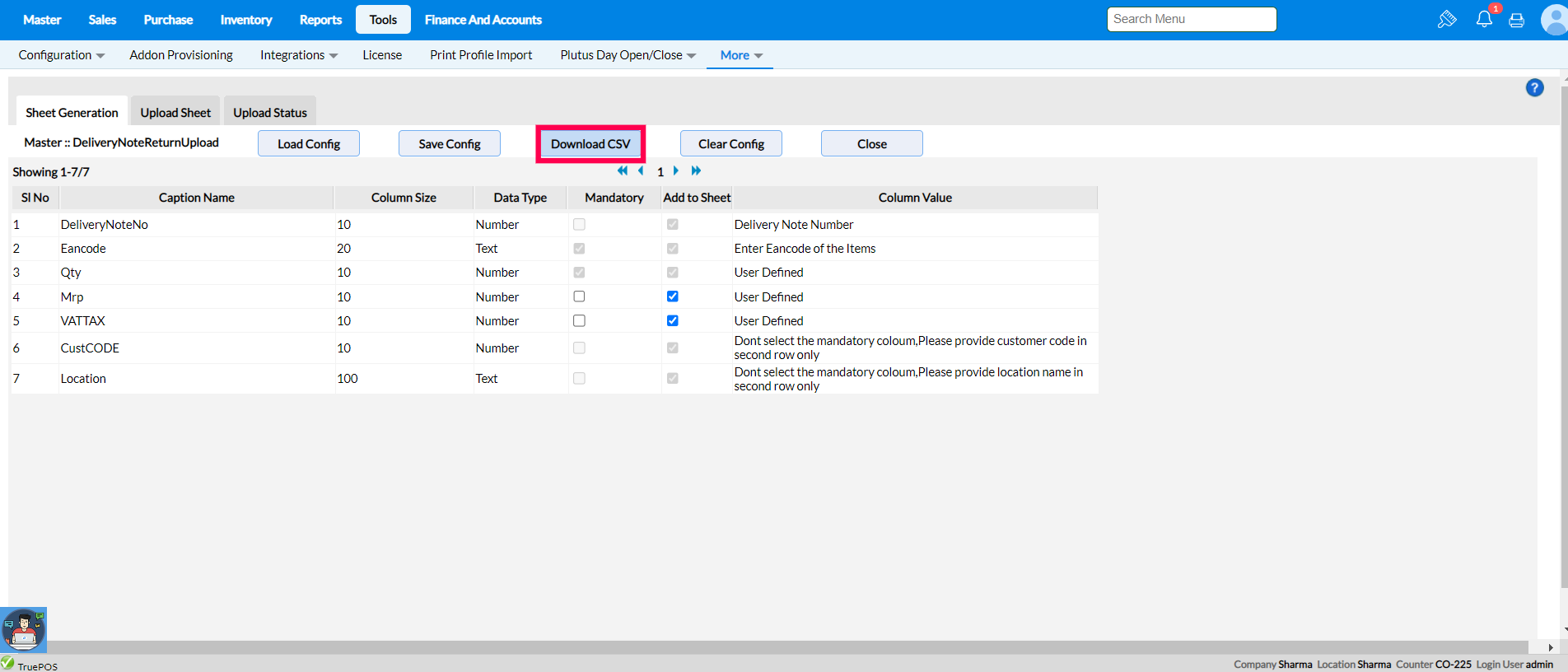Open the support assistant avatar icon
Screen dimensions: 1568x672
[x=23, y=630]
